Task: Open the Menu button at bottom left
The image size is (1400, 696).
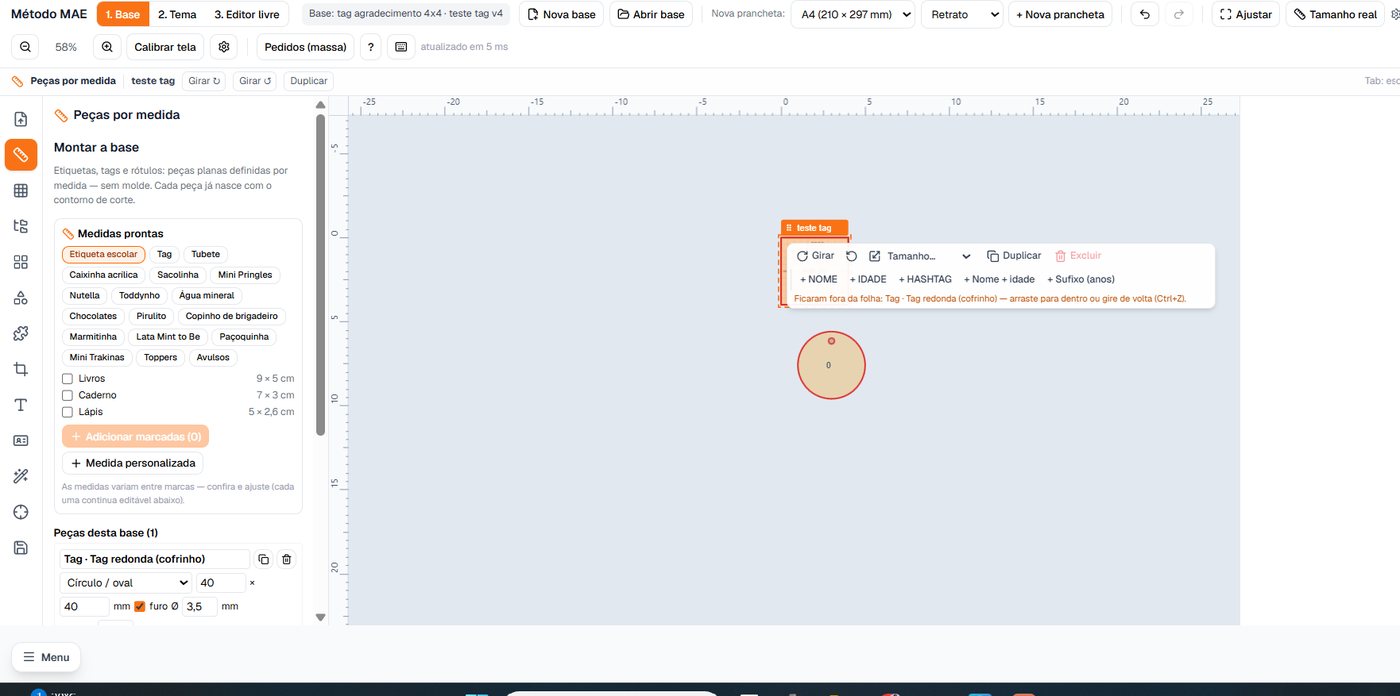Action: point(46,657)
